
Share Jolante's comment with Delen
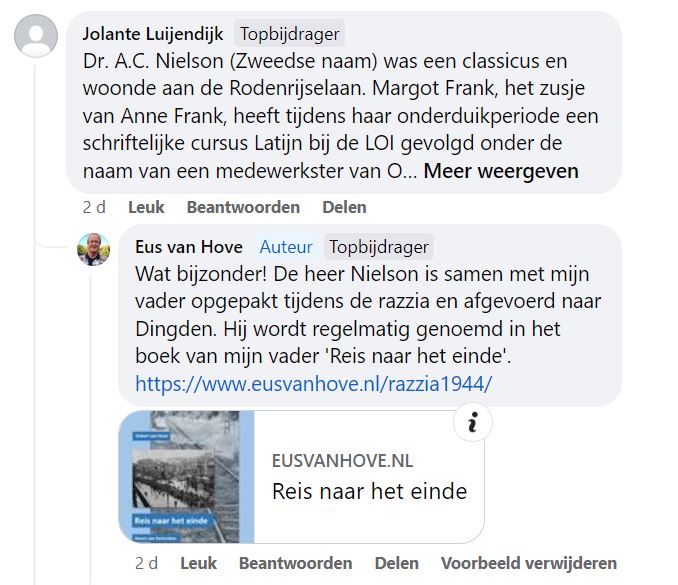point(344,207)
